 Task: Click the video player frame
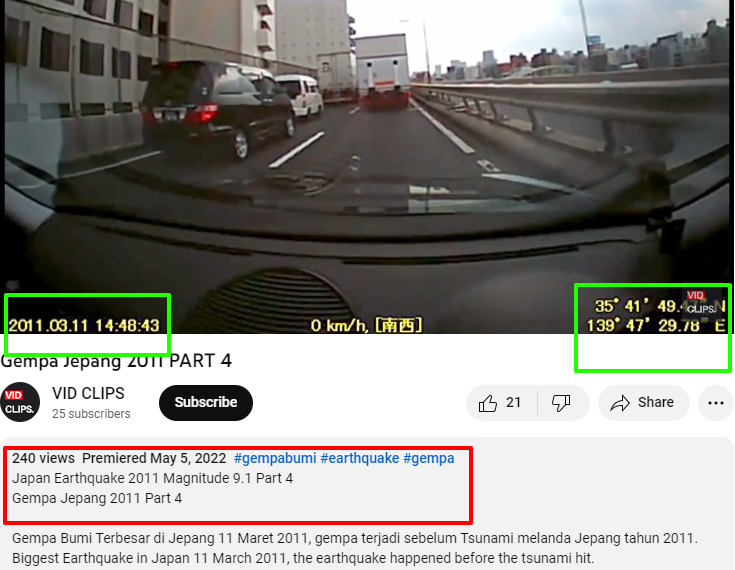[x=367, y=166]
